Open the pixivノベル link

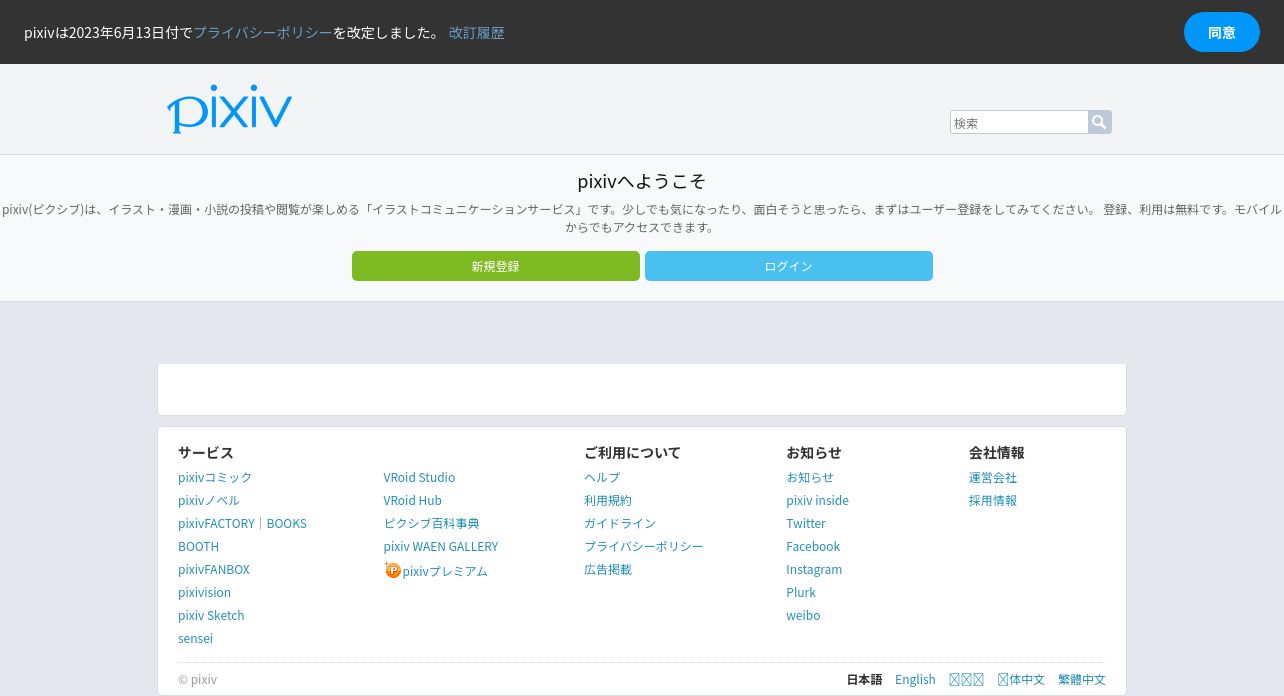[209, 500]
